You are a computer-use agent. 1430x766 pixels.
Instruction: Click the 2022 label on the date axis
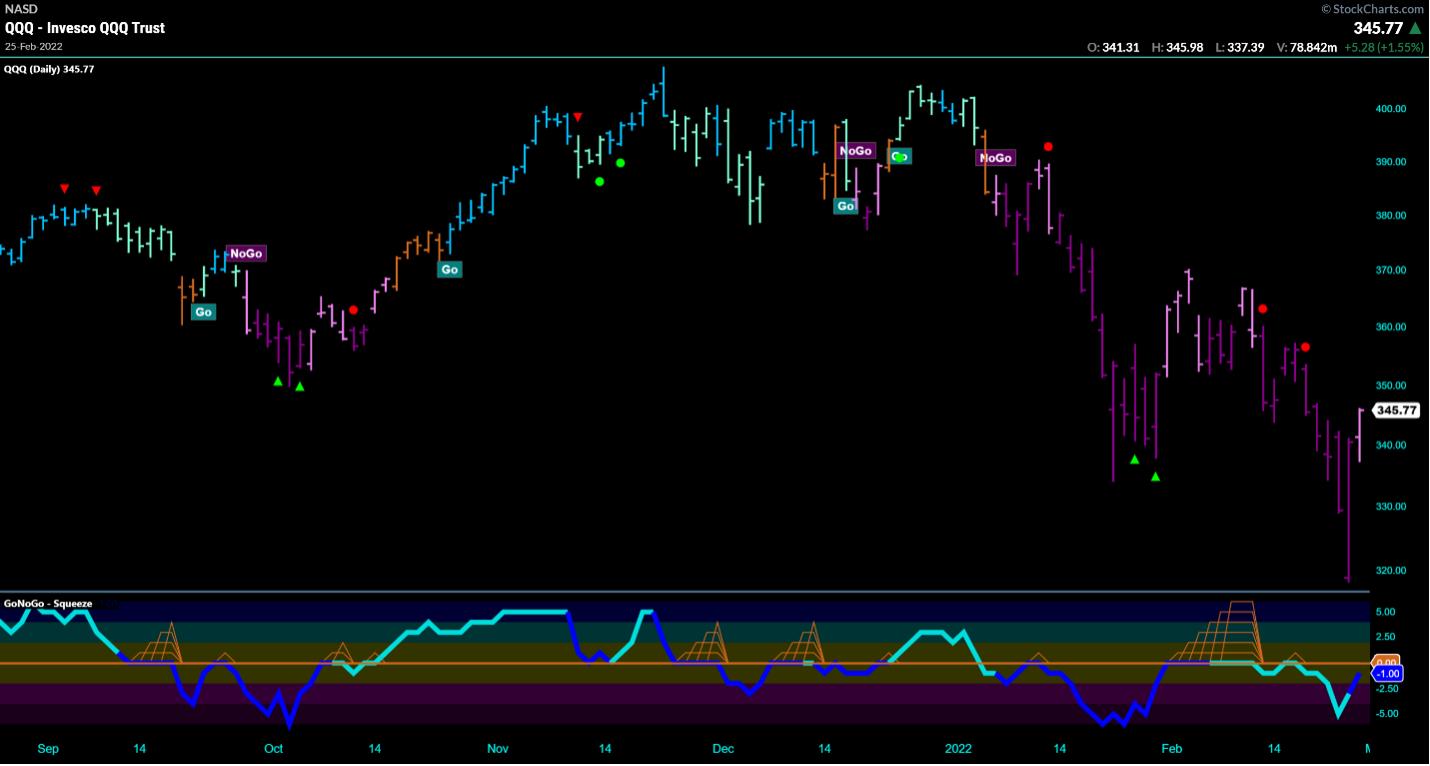(x=958, y=749)
